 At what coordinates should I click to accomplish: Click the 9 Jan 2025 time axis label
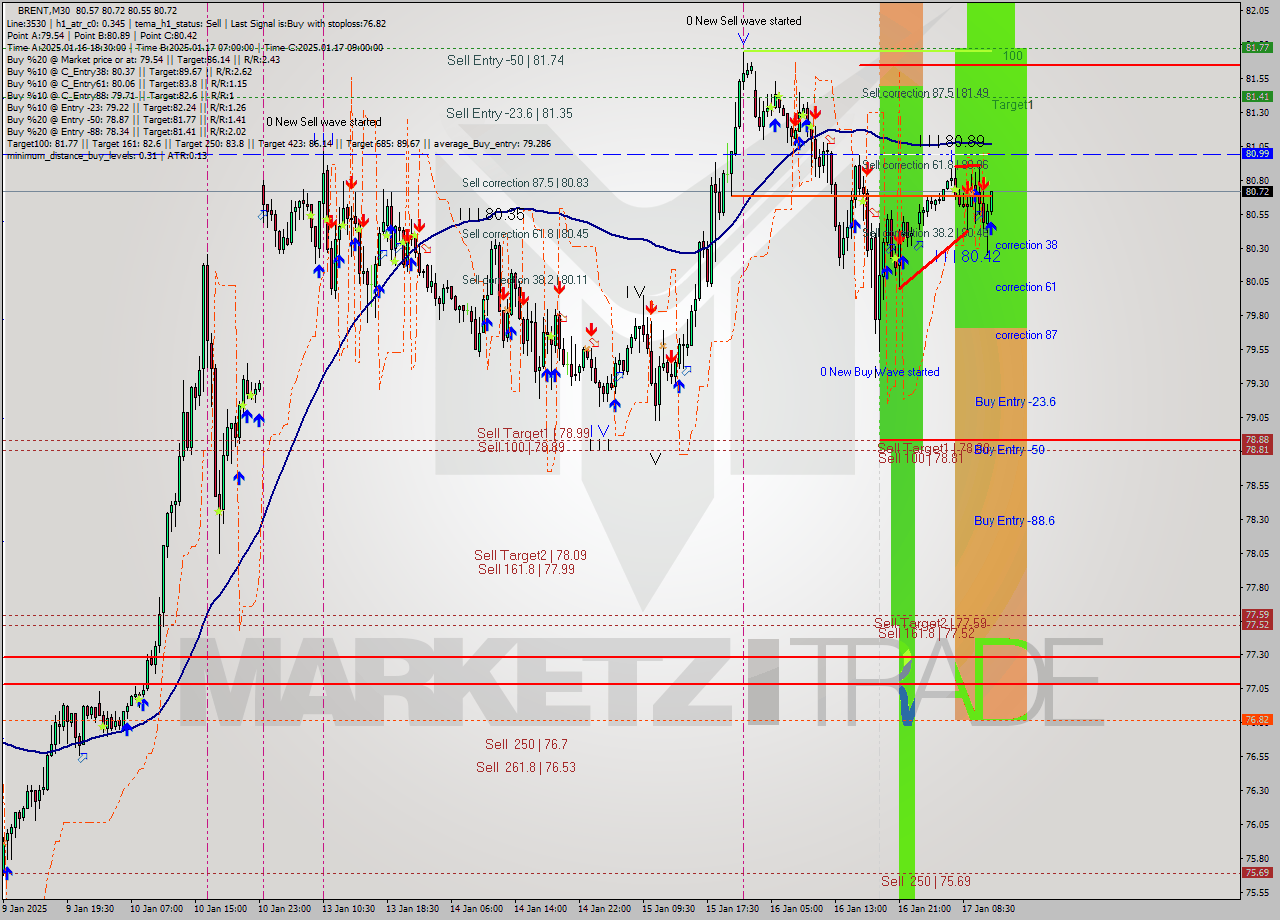[x=24, y=909]
